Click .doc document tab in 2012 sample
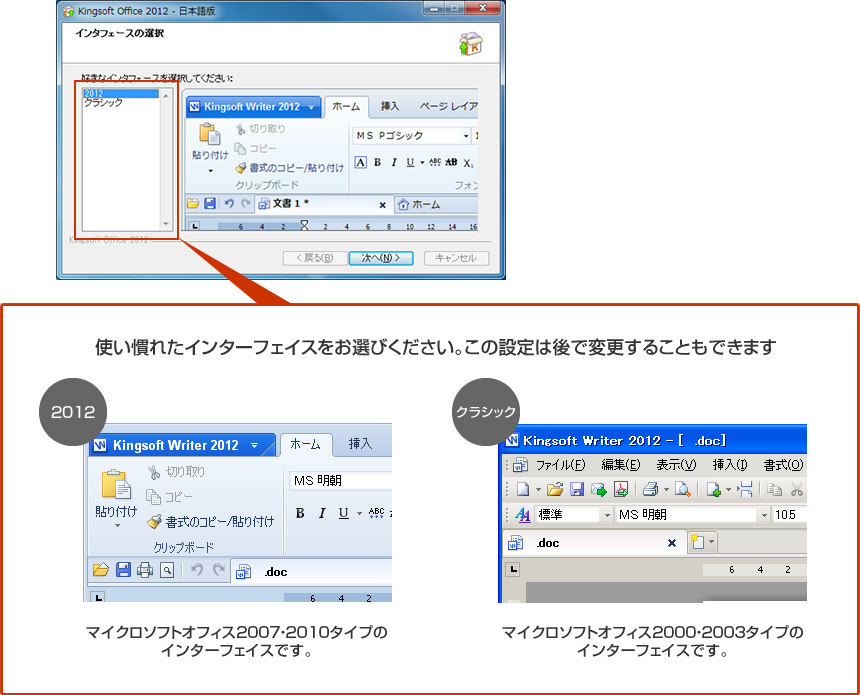The height and width of the screenshot is (695, 860). pos(312,572)
